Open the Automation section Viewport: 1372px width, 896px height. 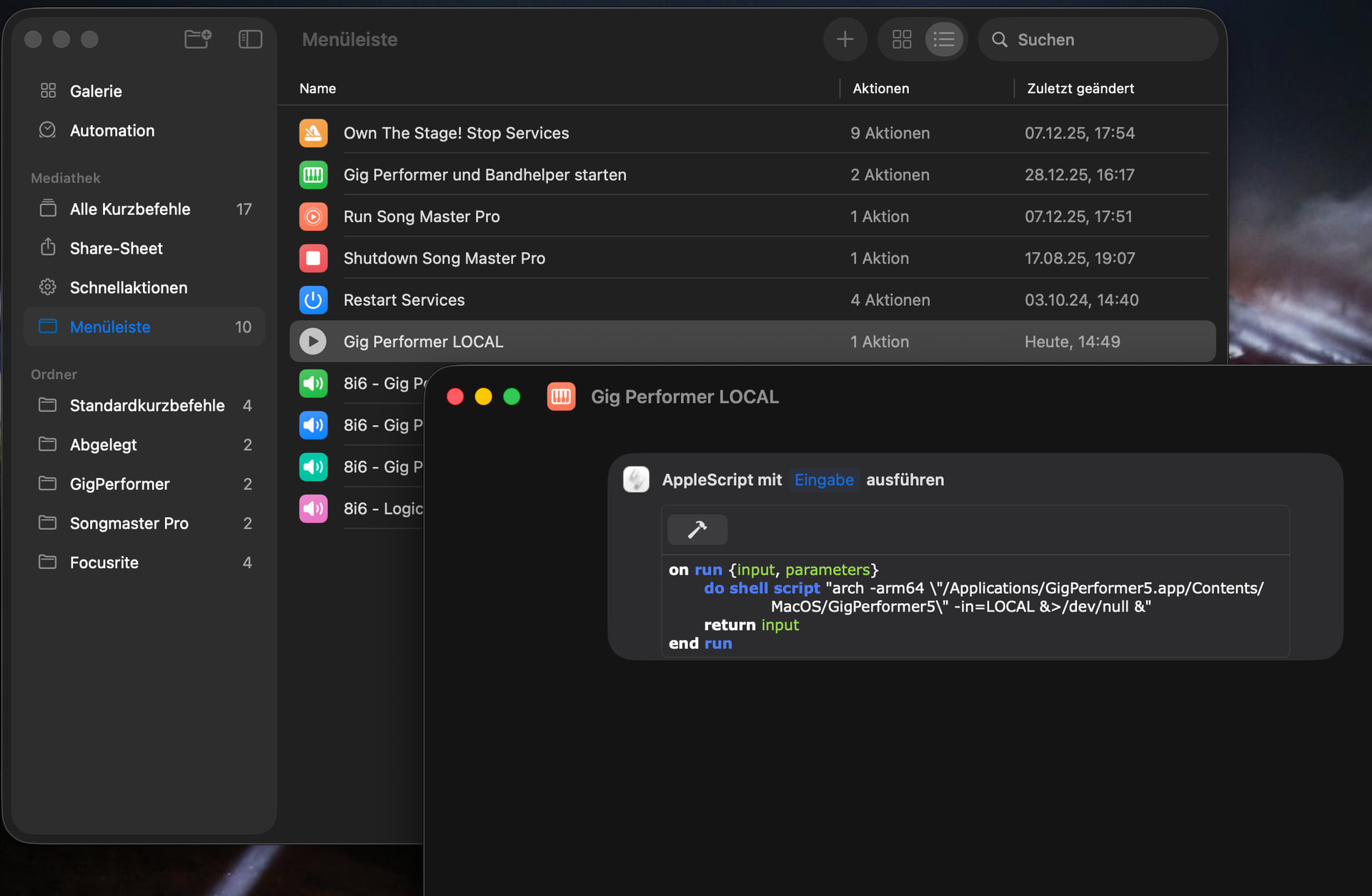point(112,131)
